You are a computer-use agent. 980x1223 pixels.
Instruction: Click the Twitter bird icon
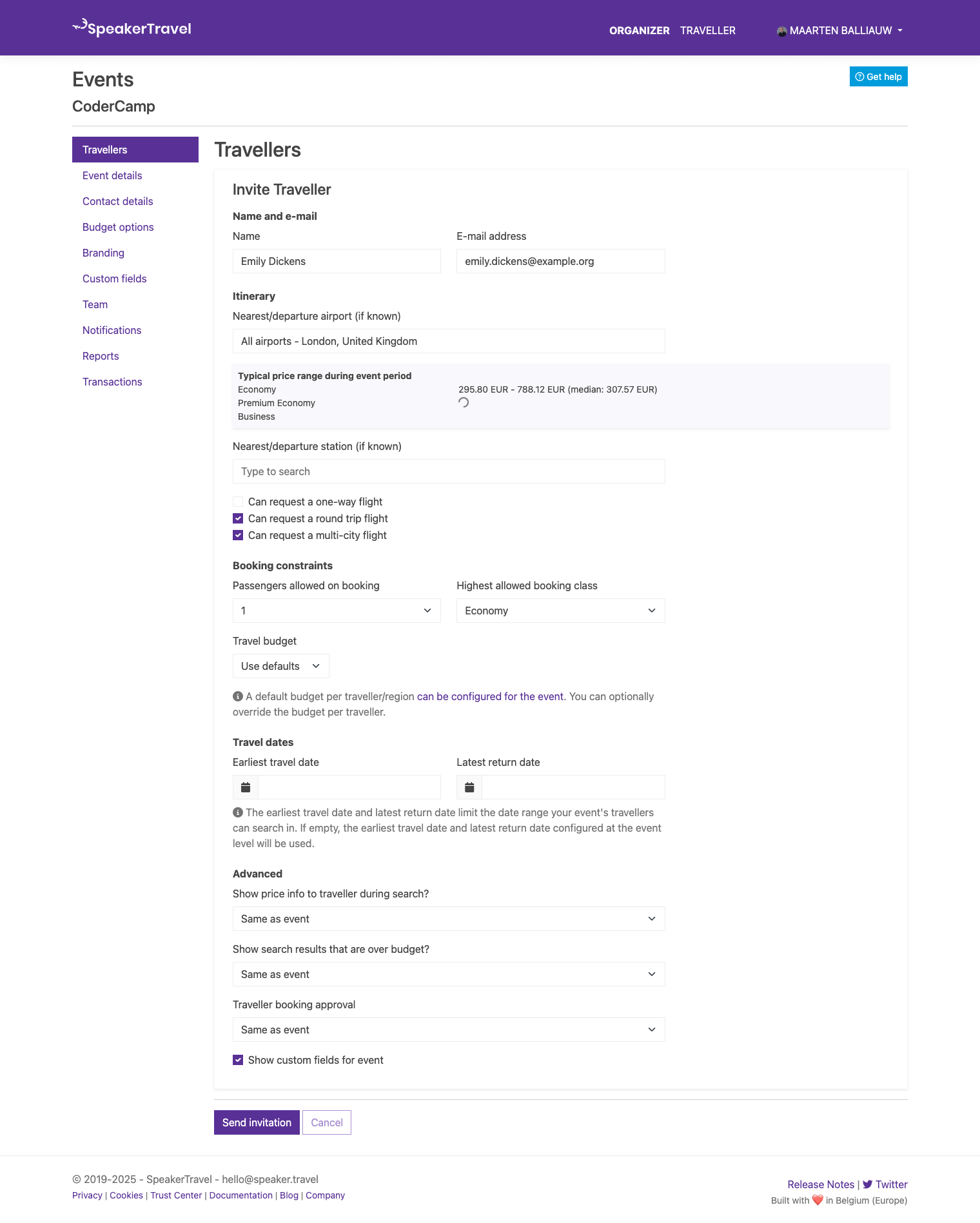[867, 1184]
